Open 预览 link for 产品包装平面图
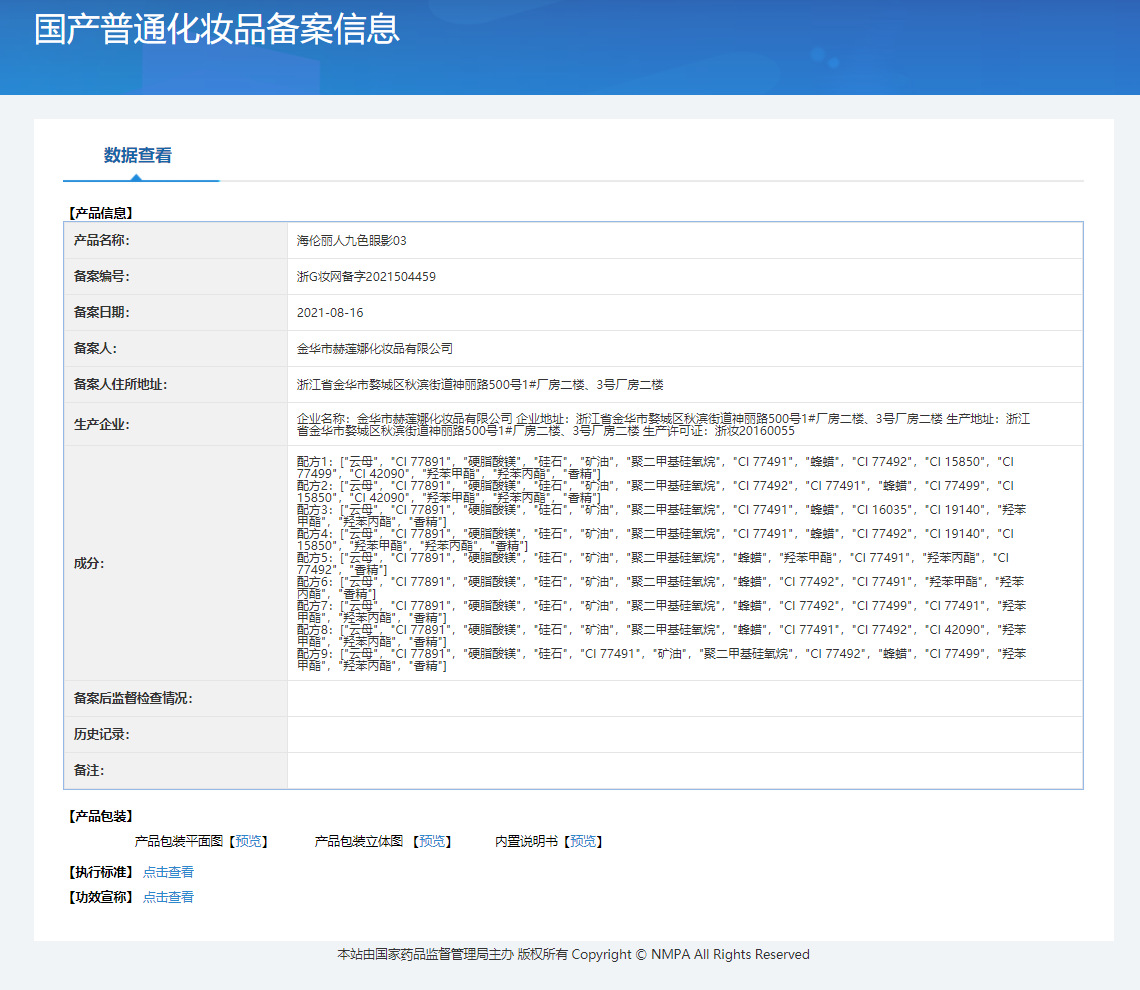The image size is (1140, 990). pyautogui.click(x=249, y=842)
